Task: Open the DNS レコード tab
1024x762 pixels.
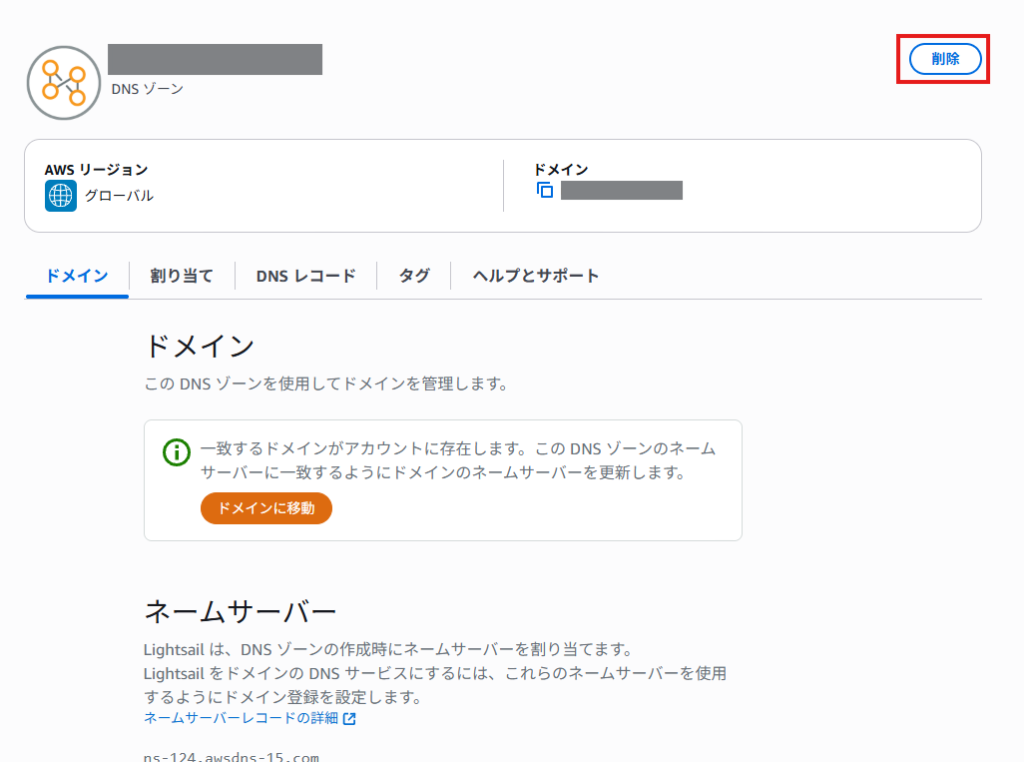Action: (x=306, y=276)
